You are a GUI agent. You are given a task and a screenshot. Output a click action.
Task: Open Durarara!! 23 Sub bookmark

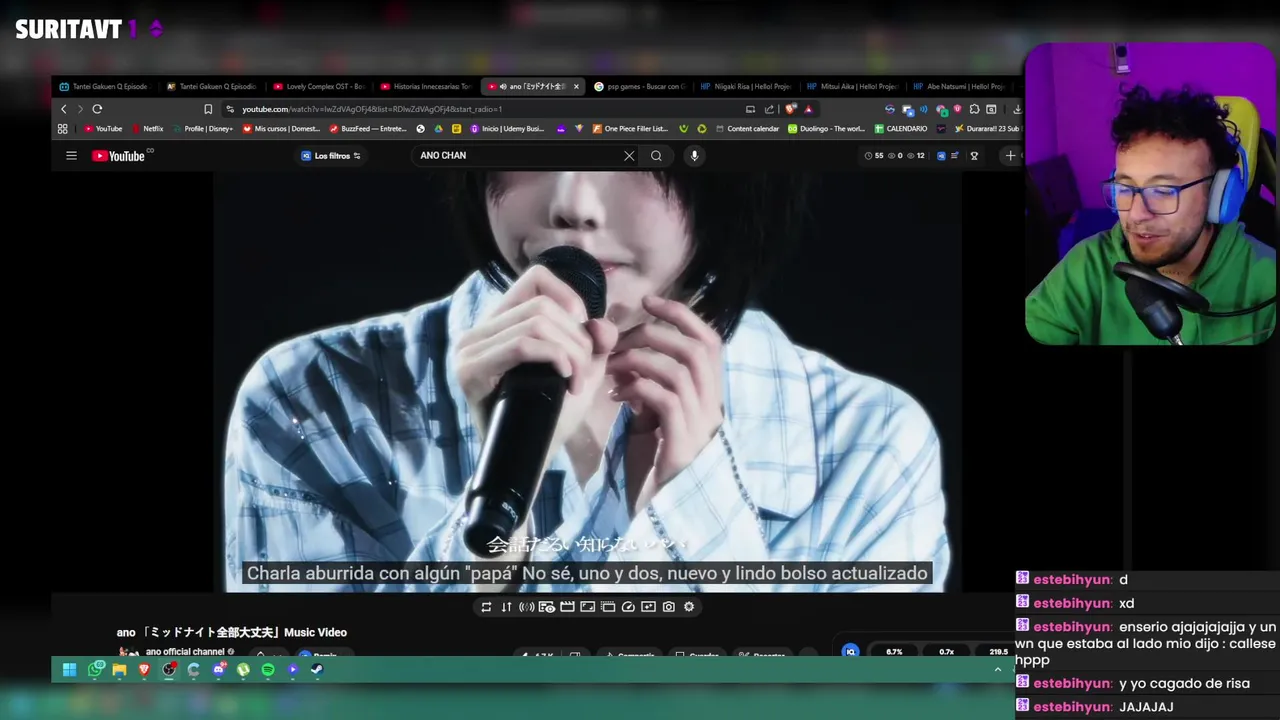click(987, 129)
